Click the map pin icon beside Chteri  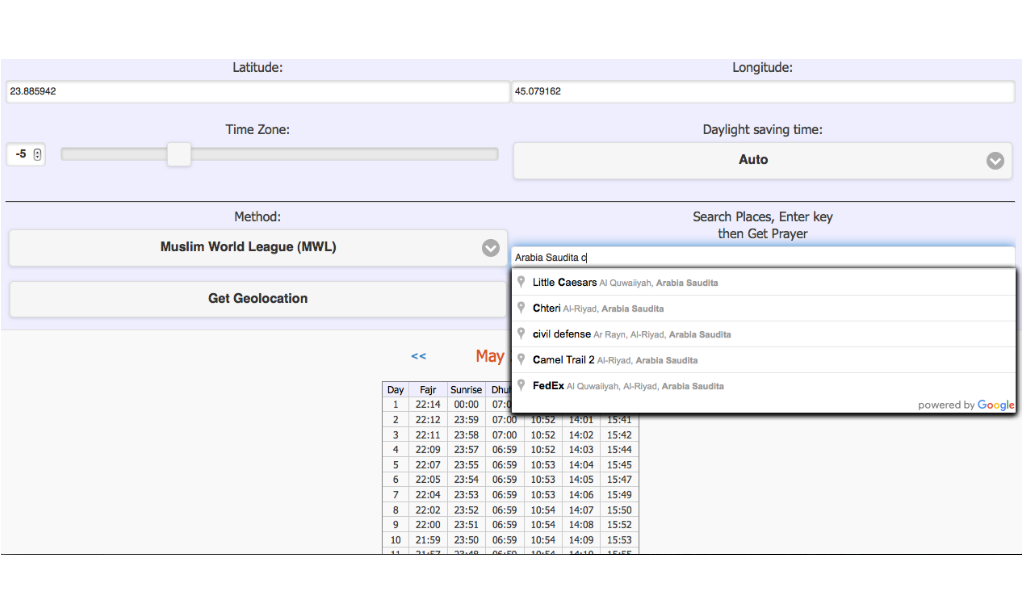click(x=521, y=308)
